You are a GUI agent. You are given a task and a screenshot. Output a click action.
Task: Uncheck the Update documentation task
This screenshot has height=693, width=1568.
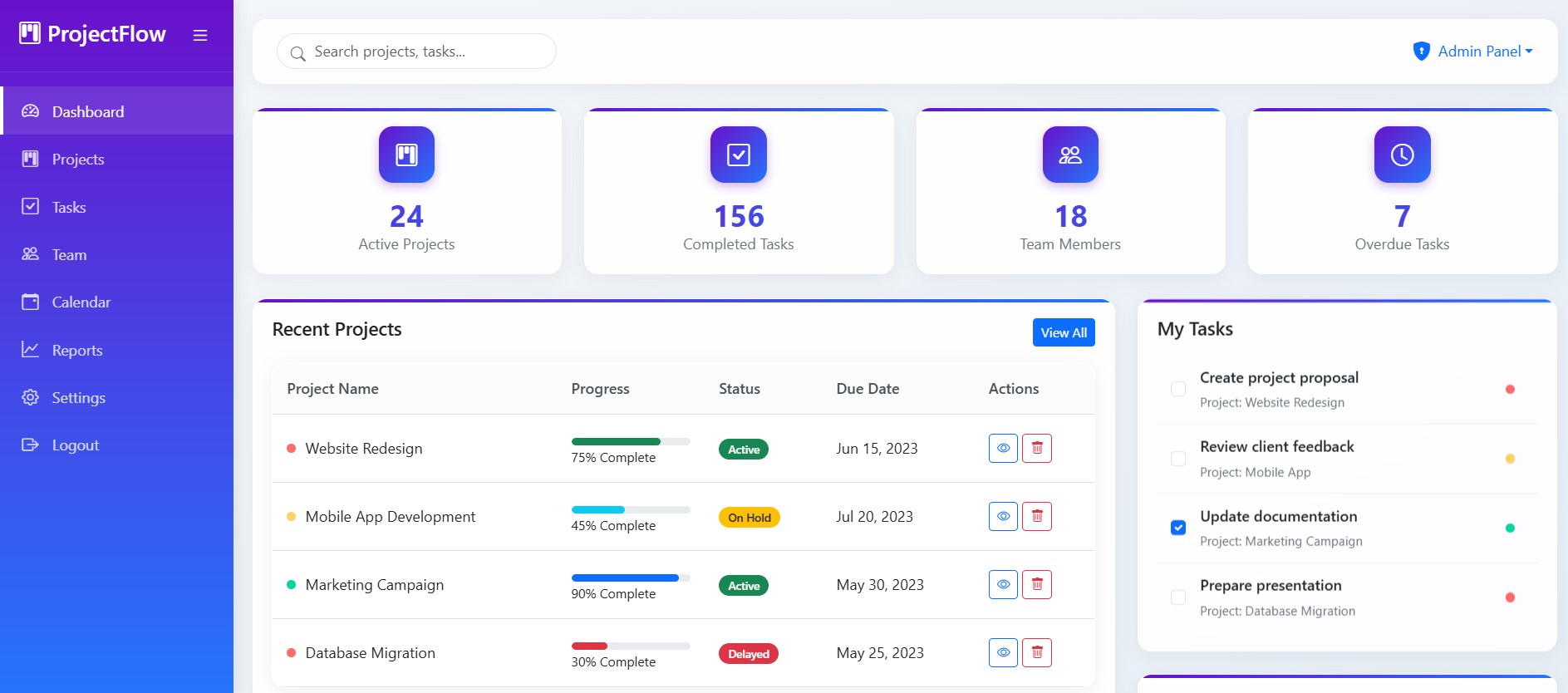click(x=1177, y=528)
